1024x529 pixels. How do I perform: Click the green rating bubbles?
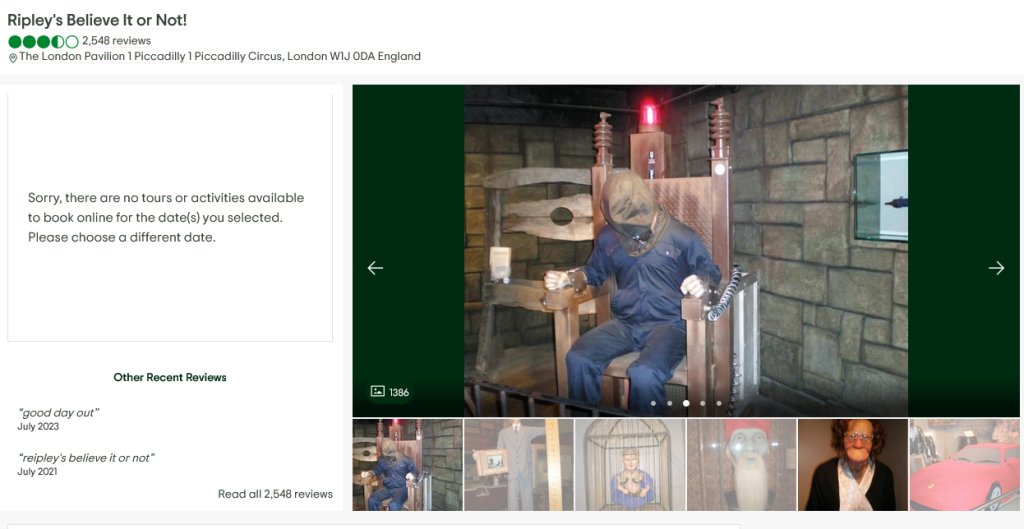(43, 42)
